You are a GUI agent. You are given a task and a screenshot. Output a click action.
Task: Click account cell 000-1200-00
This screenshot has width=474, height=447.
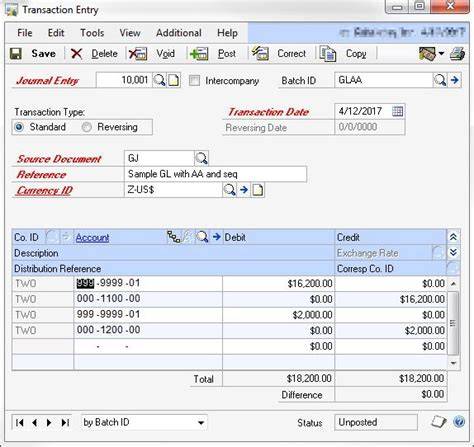tap(148, 330)
